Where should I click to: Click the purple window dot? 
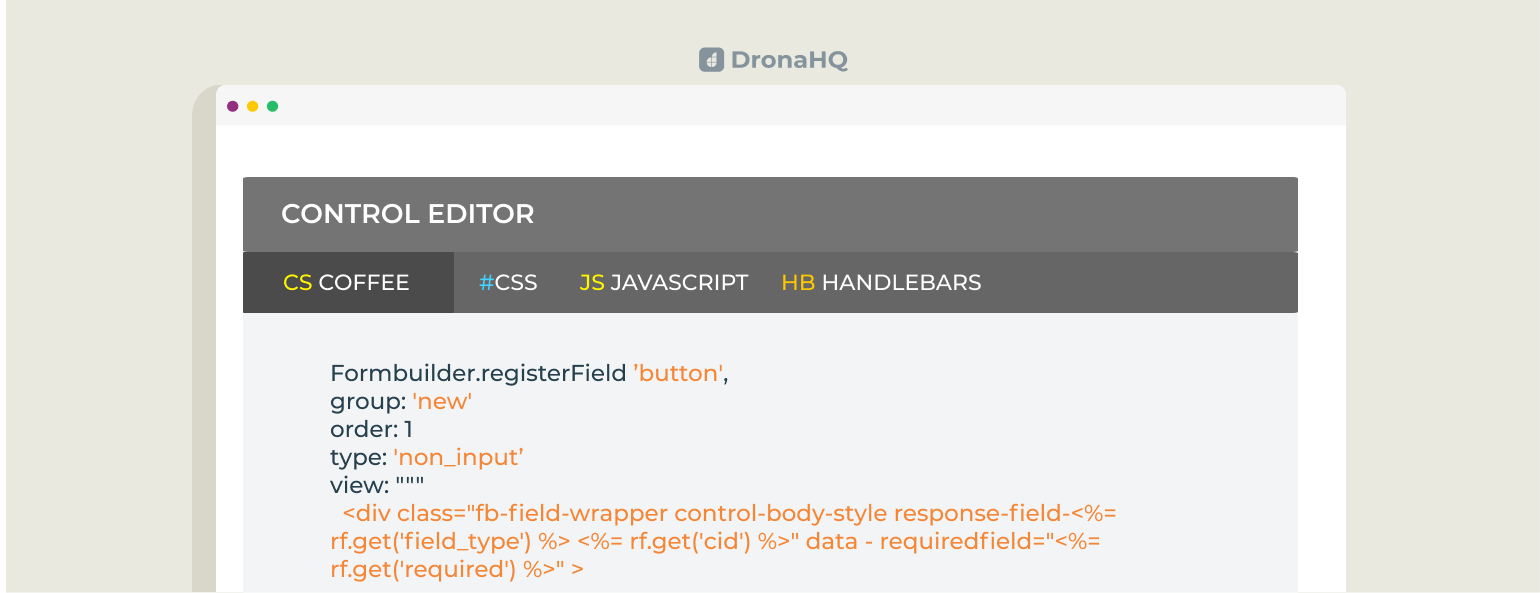[233, 105]
